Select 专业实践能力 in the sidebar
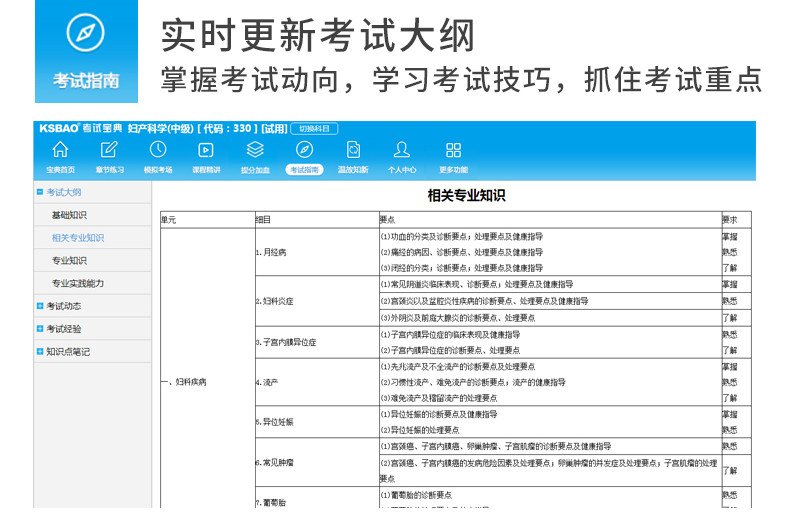 [78, 283]
